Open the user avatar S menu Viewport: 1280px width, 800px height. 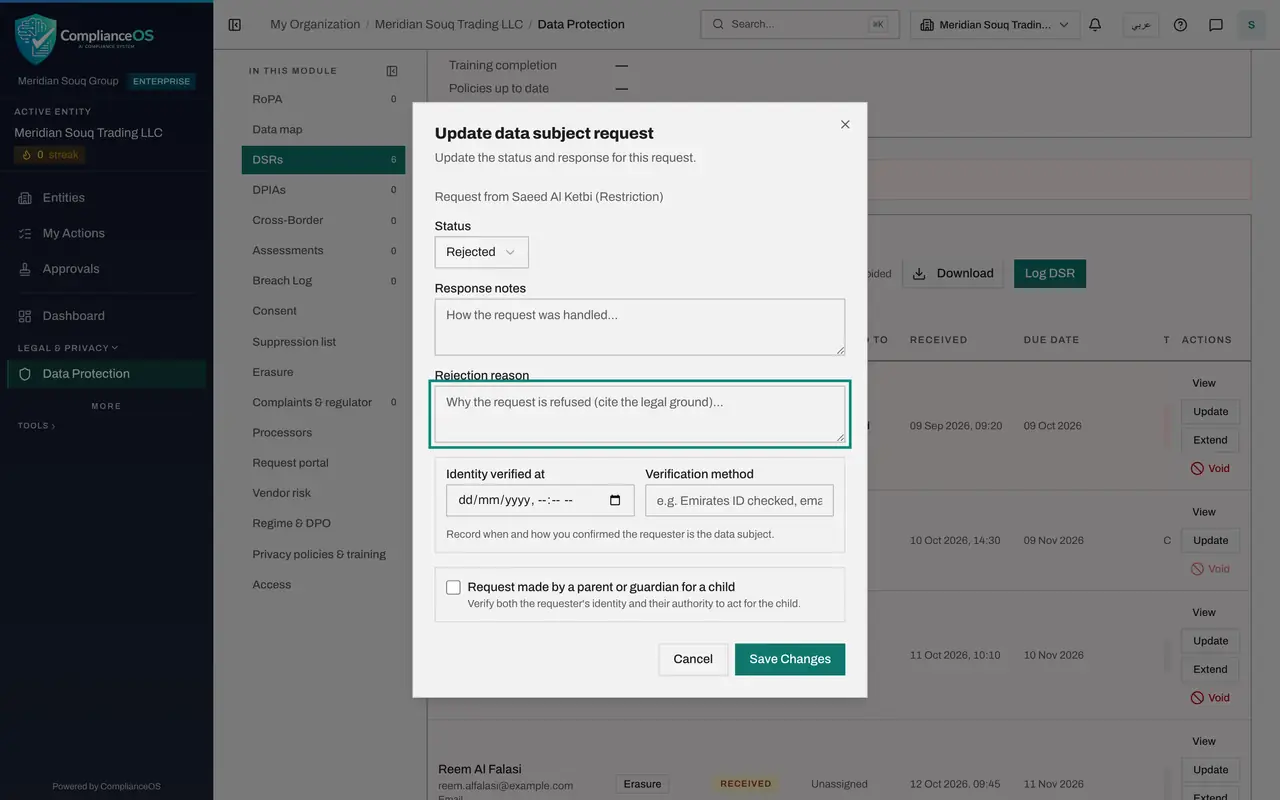pos(1251,25)
